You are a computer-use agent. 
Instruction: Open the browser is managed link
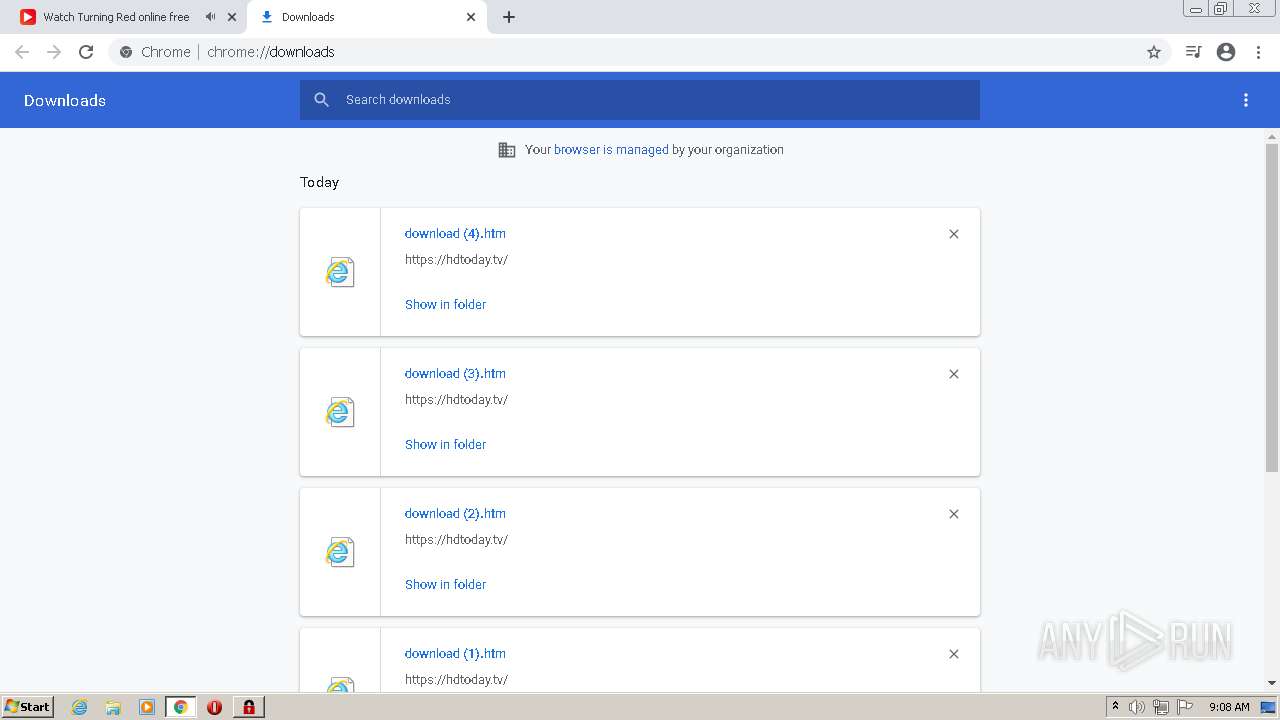tap(611, 150)
